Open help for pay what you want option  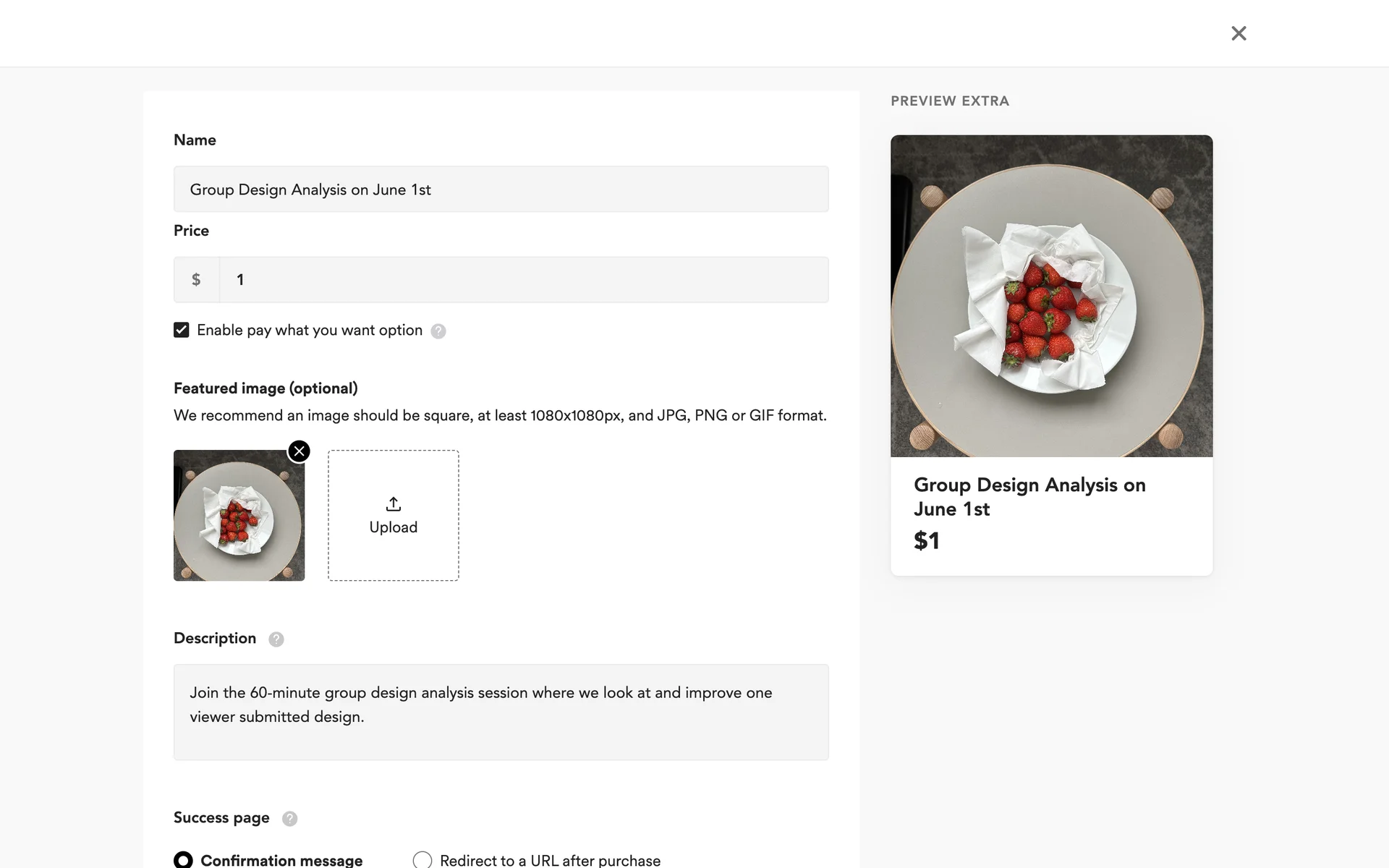[x=438, y=331]
